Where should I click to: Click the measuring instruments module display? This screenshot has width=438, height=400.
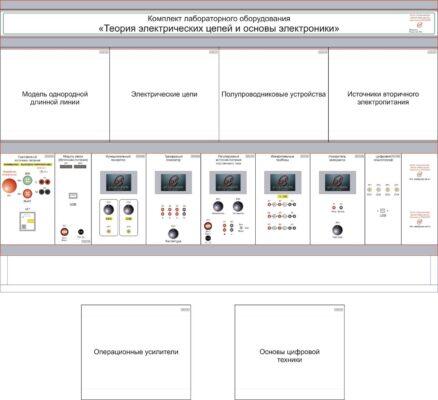coord(283,183)
